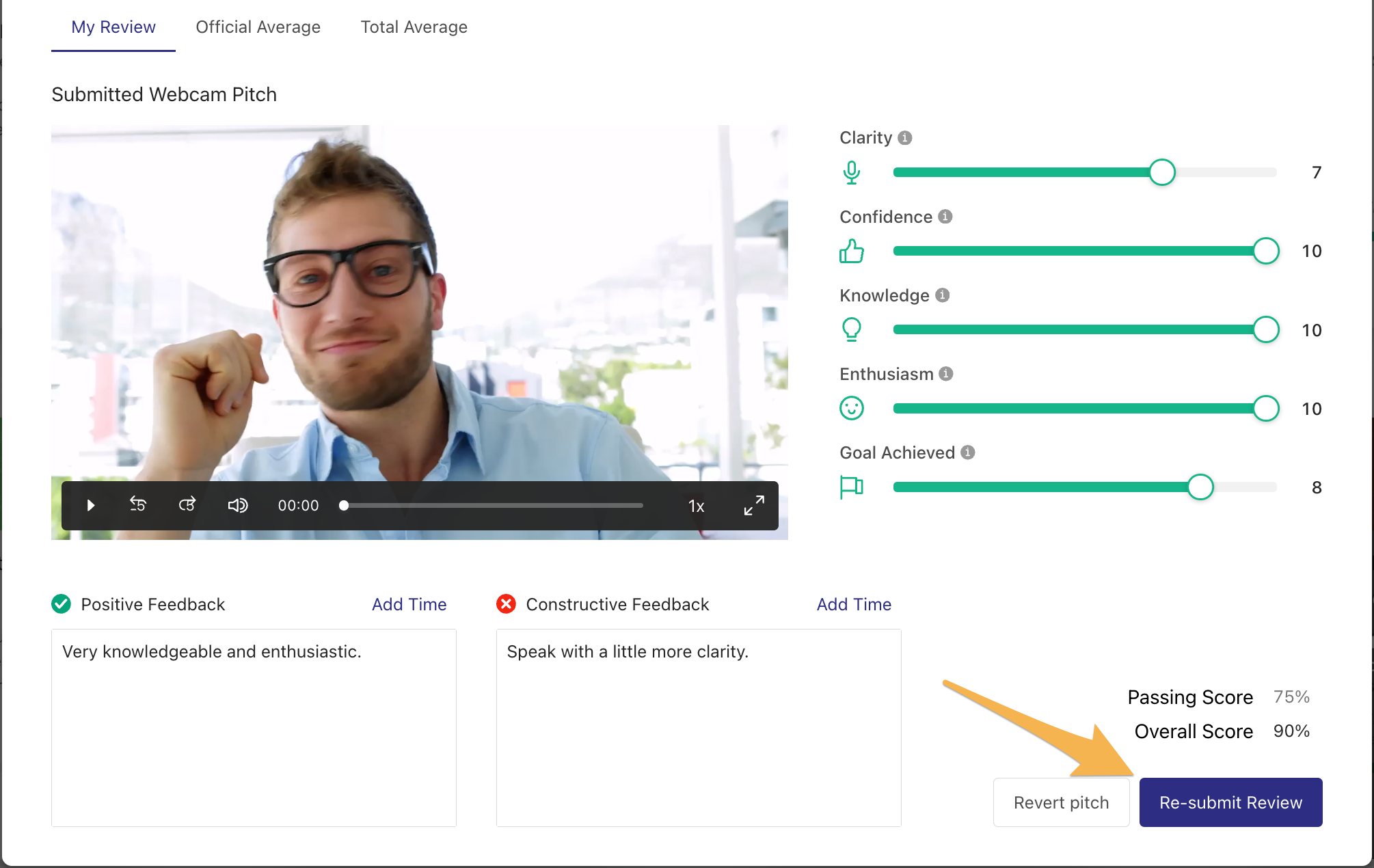Click the 00:00 video timestamp
The image size is (1374, 868).
tap(299, 506)
